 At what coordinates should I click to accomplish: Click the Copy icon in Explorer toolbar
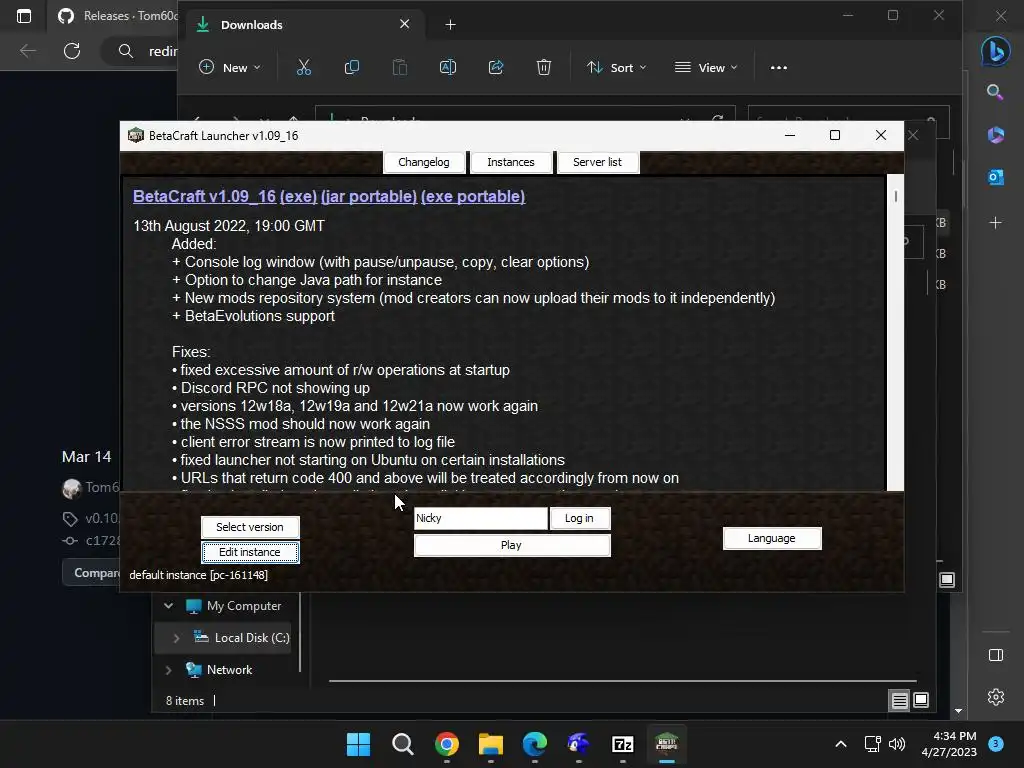(351, 67)
